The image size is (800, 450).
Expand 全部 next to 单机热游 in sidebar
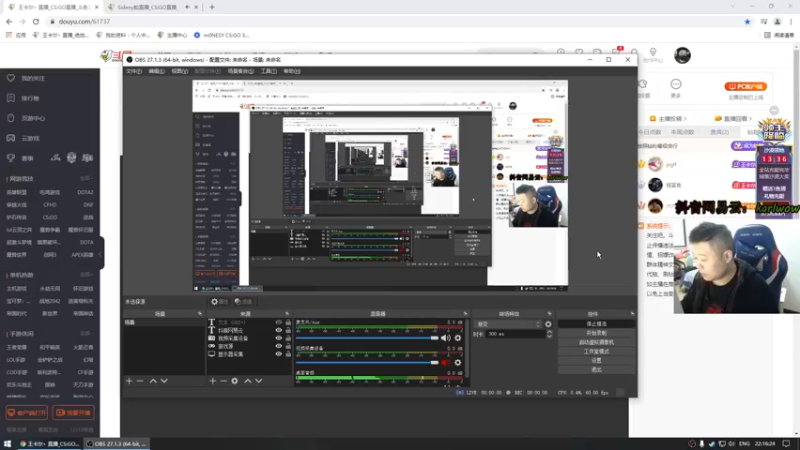86,274
